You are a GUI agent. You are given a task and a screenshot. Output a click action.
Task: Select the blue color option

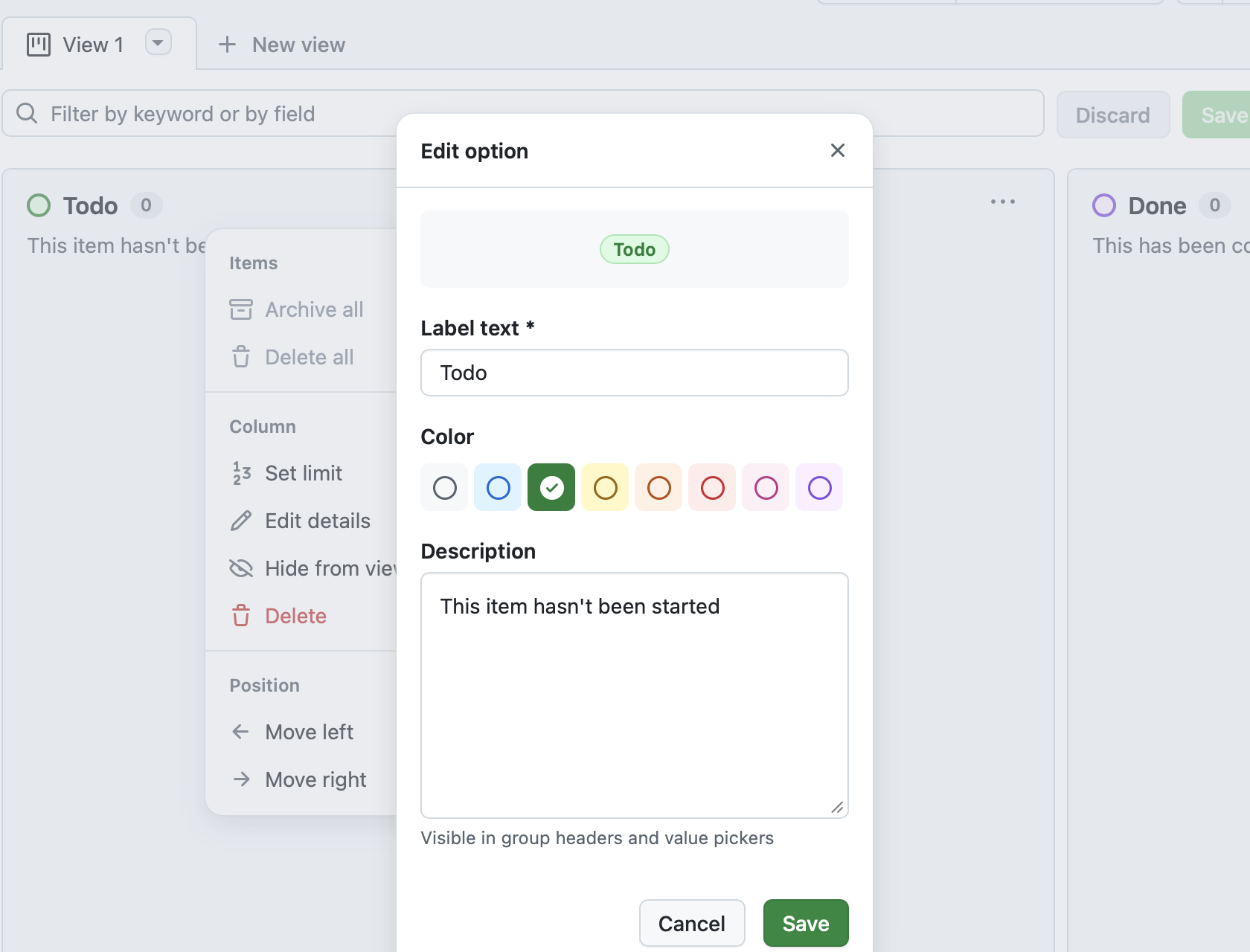tap(498, 488)
